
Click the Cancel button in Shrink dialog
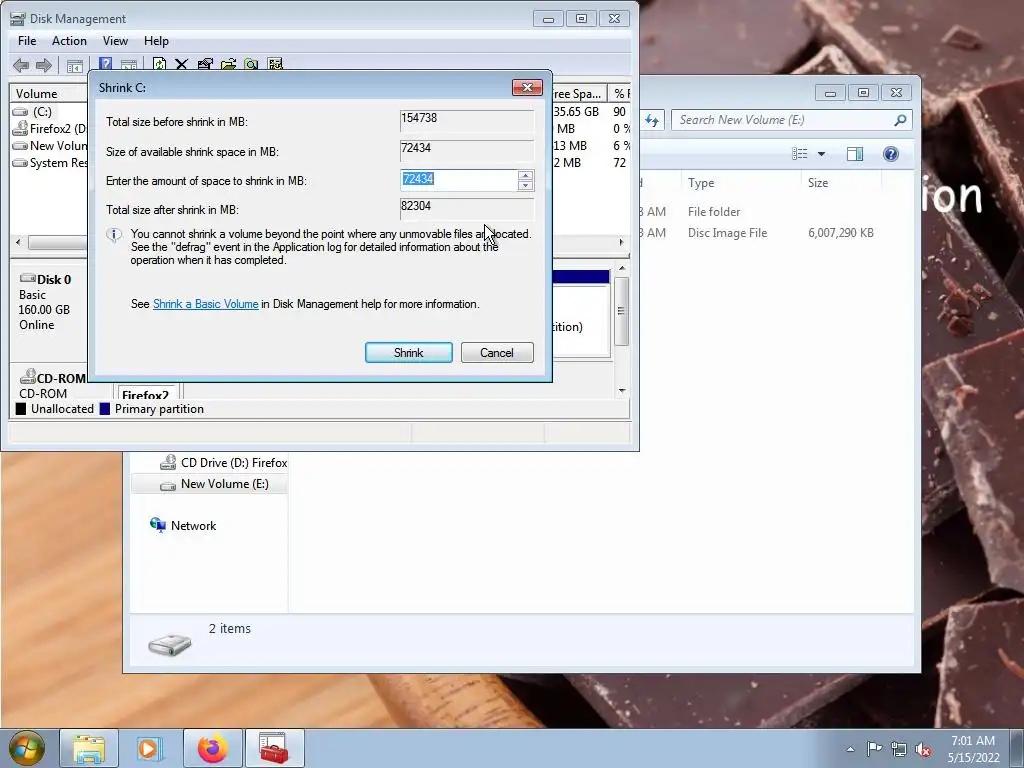pyautogui.click(x=497, y=353)
